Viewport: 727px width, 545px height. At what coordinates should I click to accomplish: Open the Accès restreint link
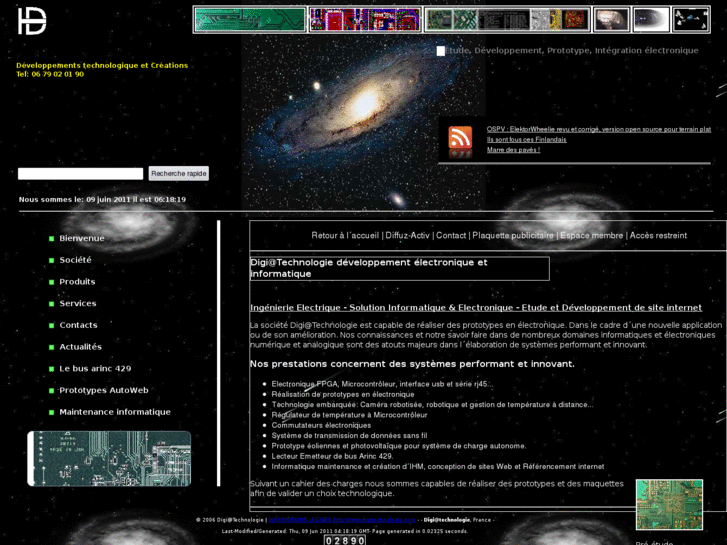coord(658,236)
